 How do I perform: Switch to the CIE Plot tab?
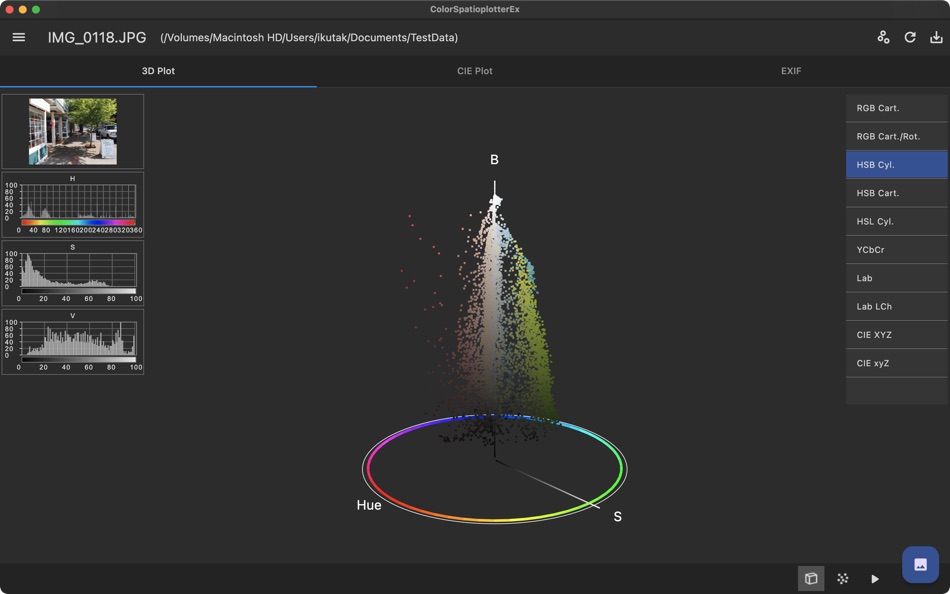click(474, 71)
